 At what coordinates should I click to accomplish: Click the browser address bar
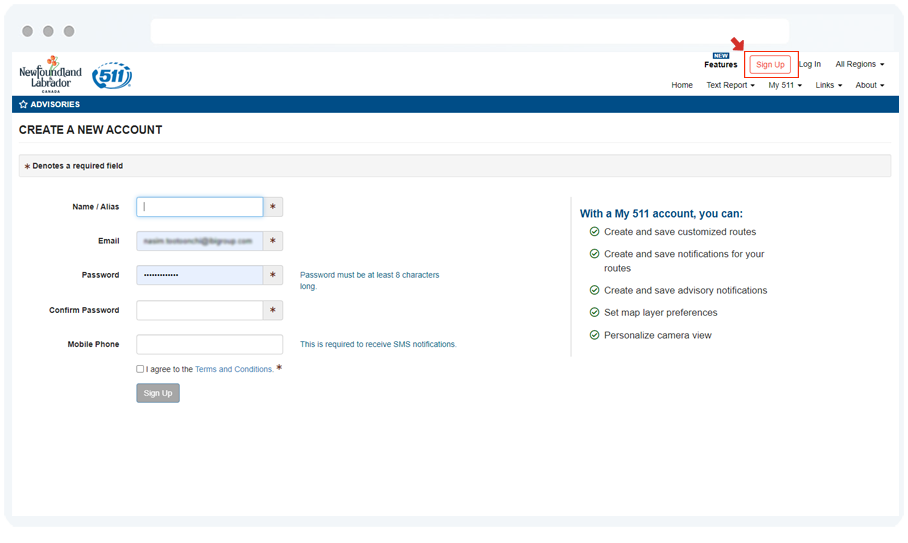pos(470,31)
